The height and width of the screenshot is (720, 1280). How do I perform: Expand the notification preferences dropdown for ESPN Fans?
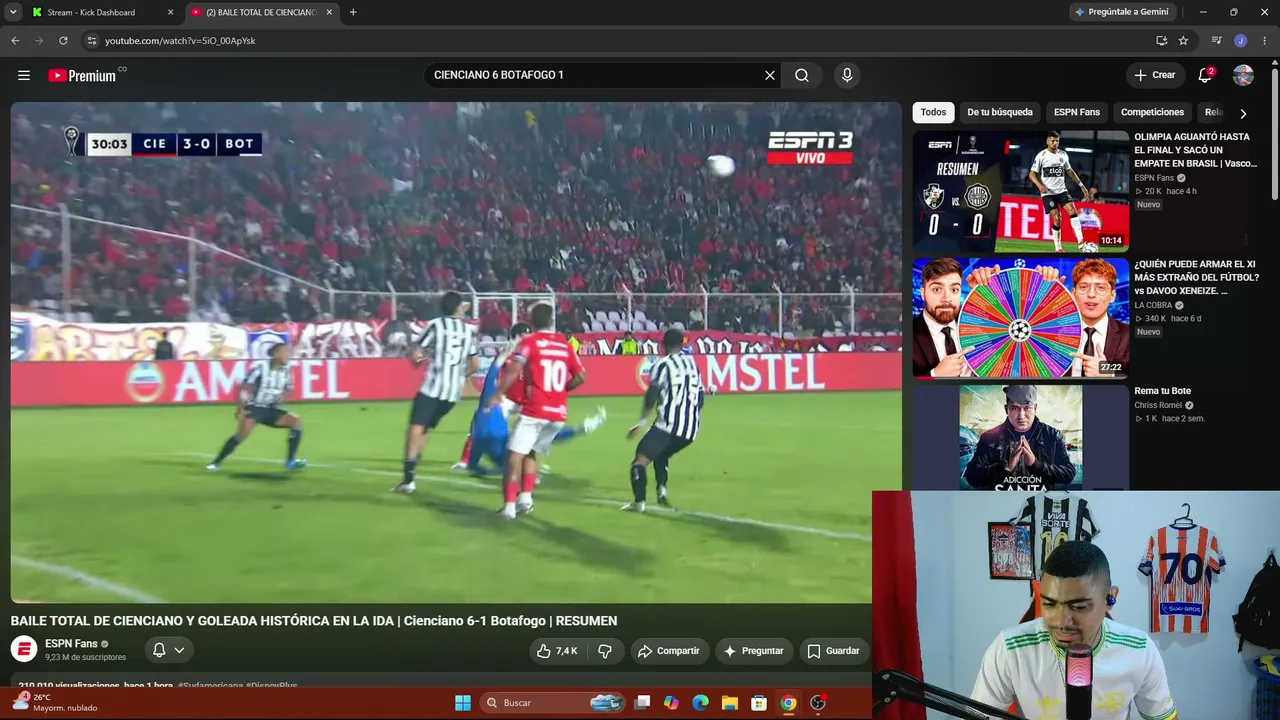point(179,651)
